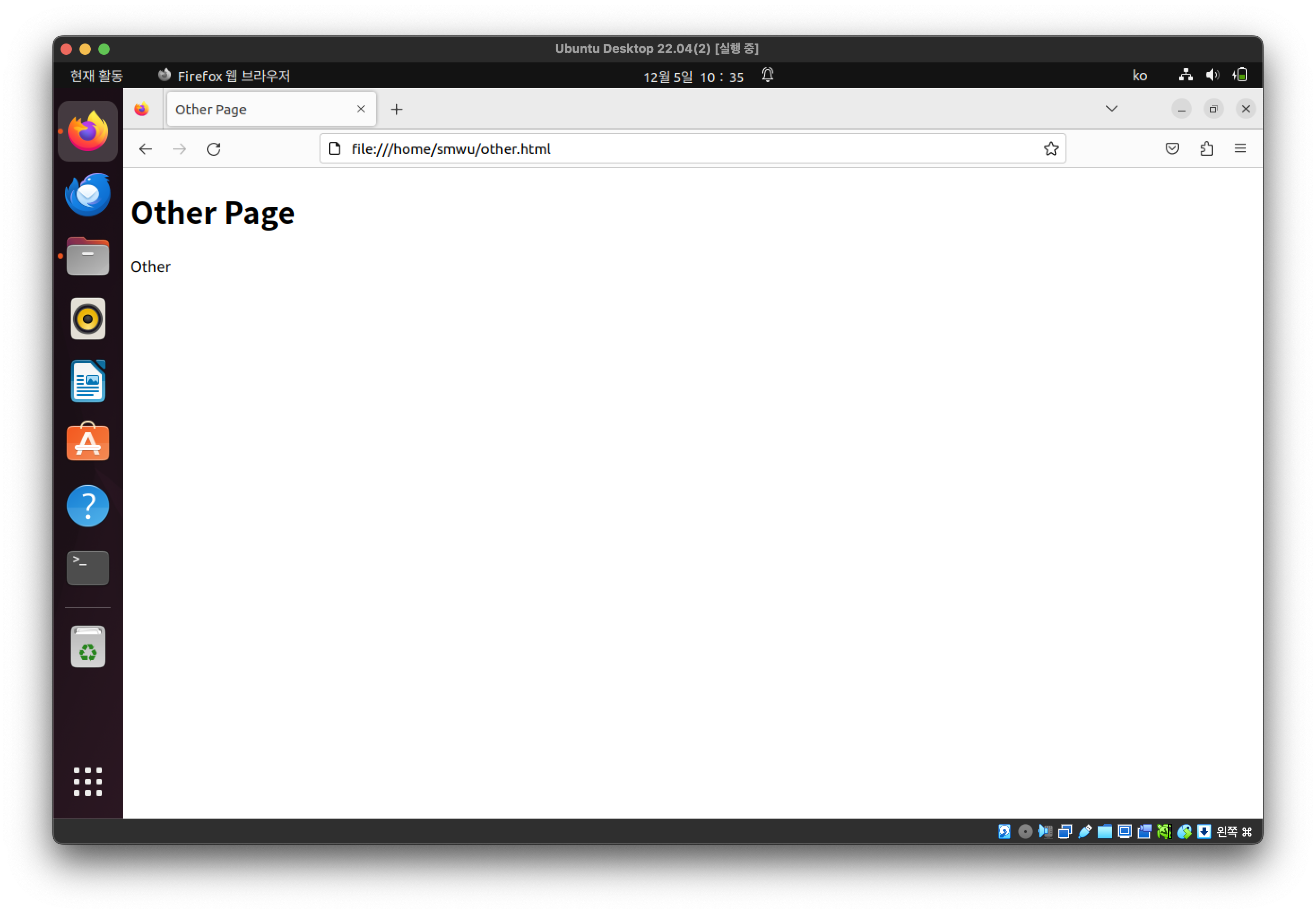Go back to the previous page
This screenshot has height=914, width=1316.
pyautogui.click(x=146, y=149)
